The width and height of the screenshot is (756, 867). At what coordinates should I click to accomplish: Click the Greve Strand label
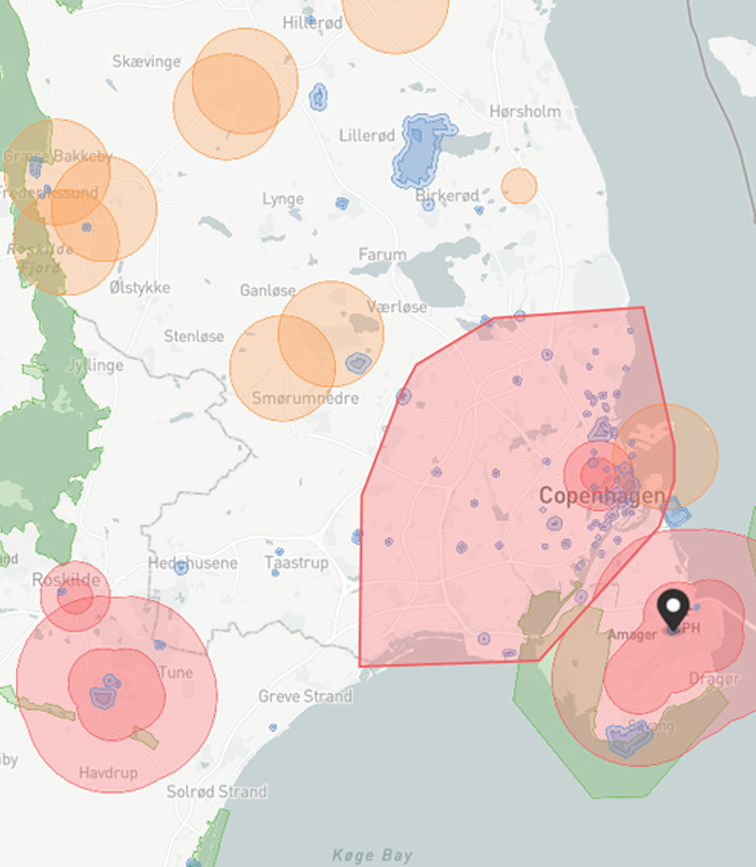(305, 696)
